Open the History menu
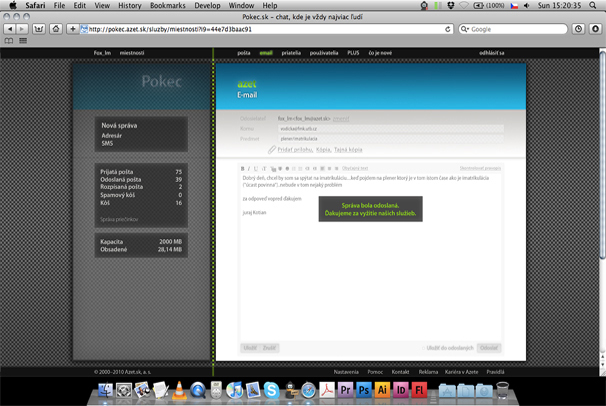Image resolution: width=606 pixels, height=406 pixels. coord(129,5)
